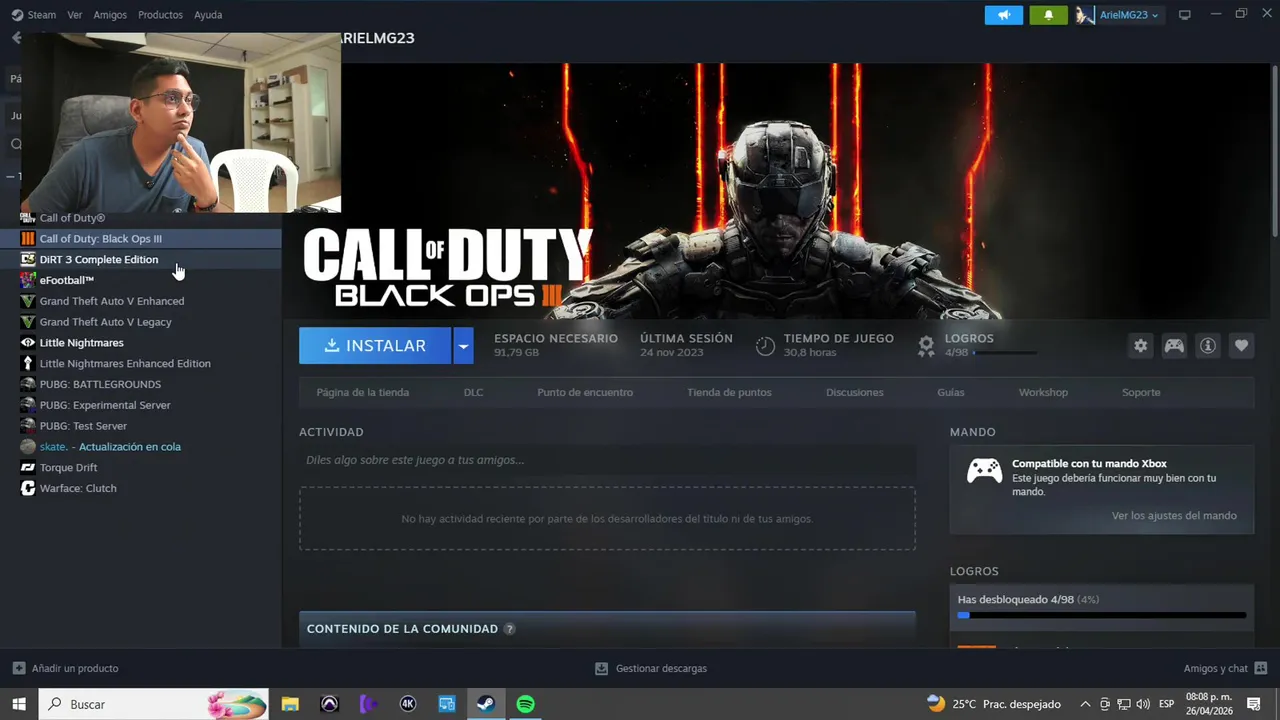Click the Steam taskbar icon
1280x720 pixels.
486,704
